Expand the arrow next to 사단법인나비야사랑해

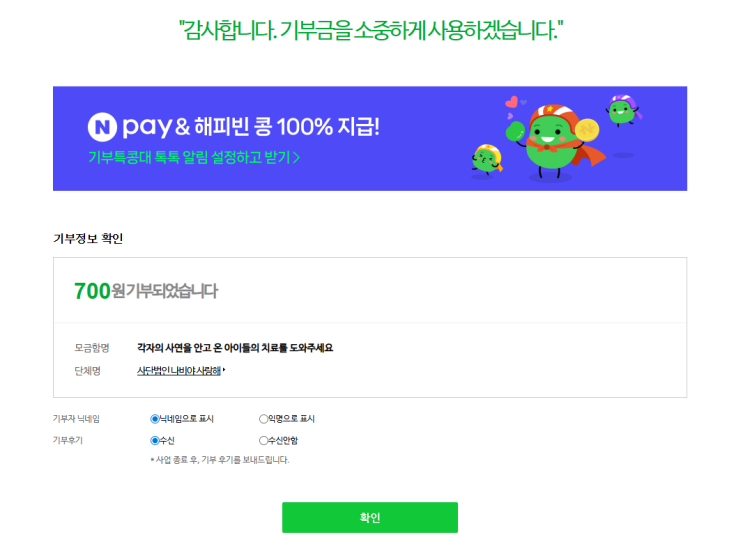(224, 370)
